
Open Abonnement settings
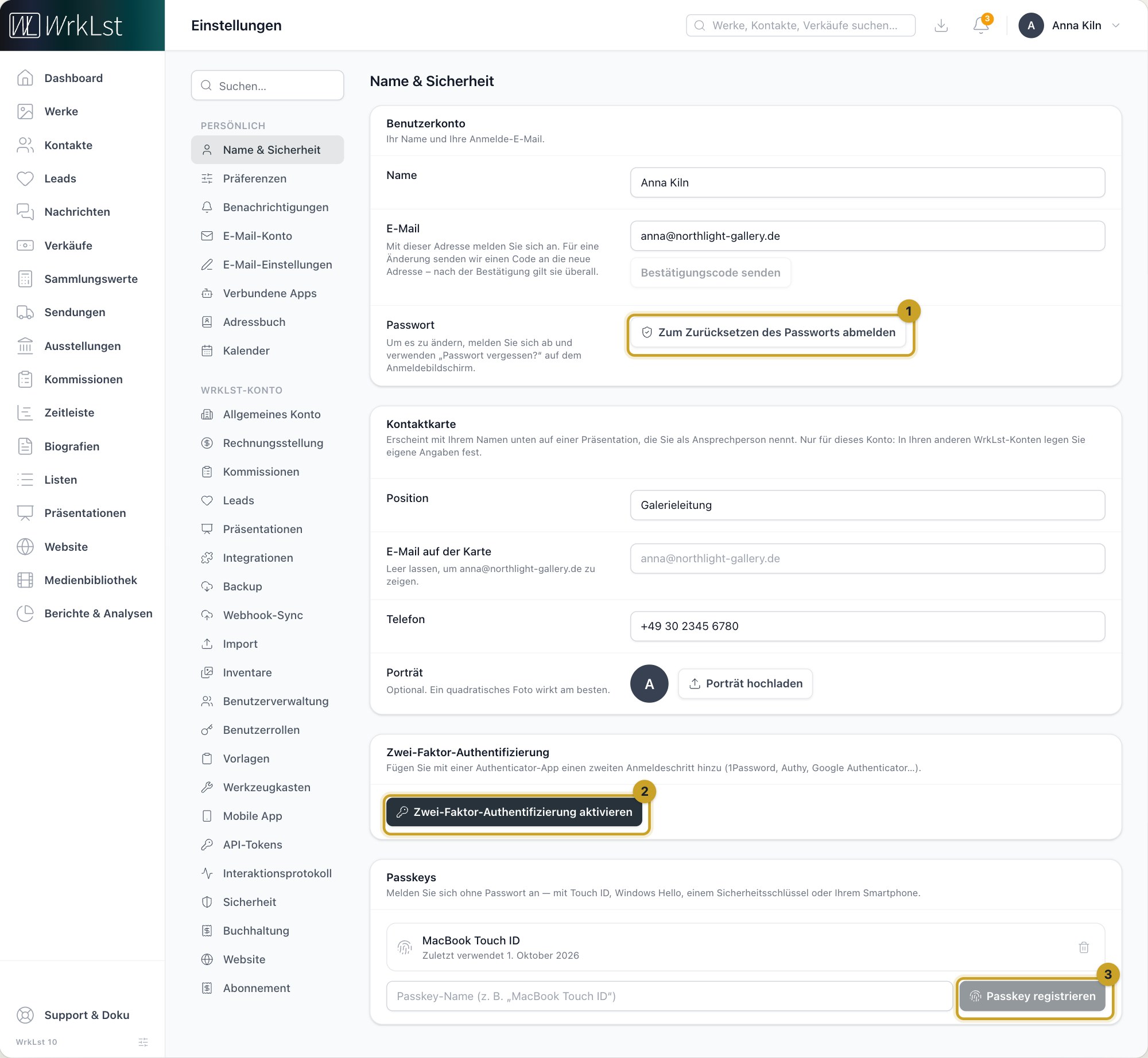click(267, 988)
